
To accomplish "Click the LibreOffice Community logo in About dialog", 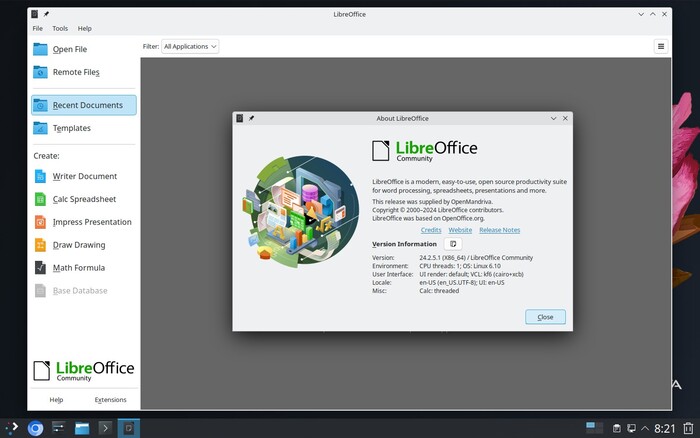I will (425, 151).
